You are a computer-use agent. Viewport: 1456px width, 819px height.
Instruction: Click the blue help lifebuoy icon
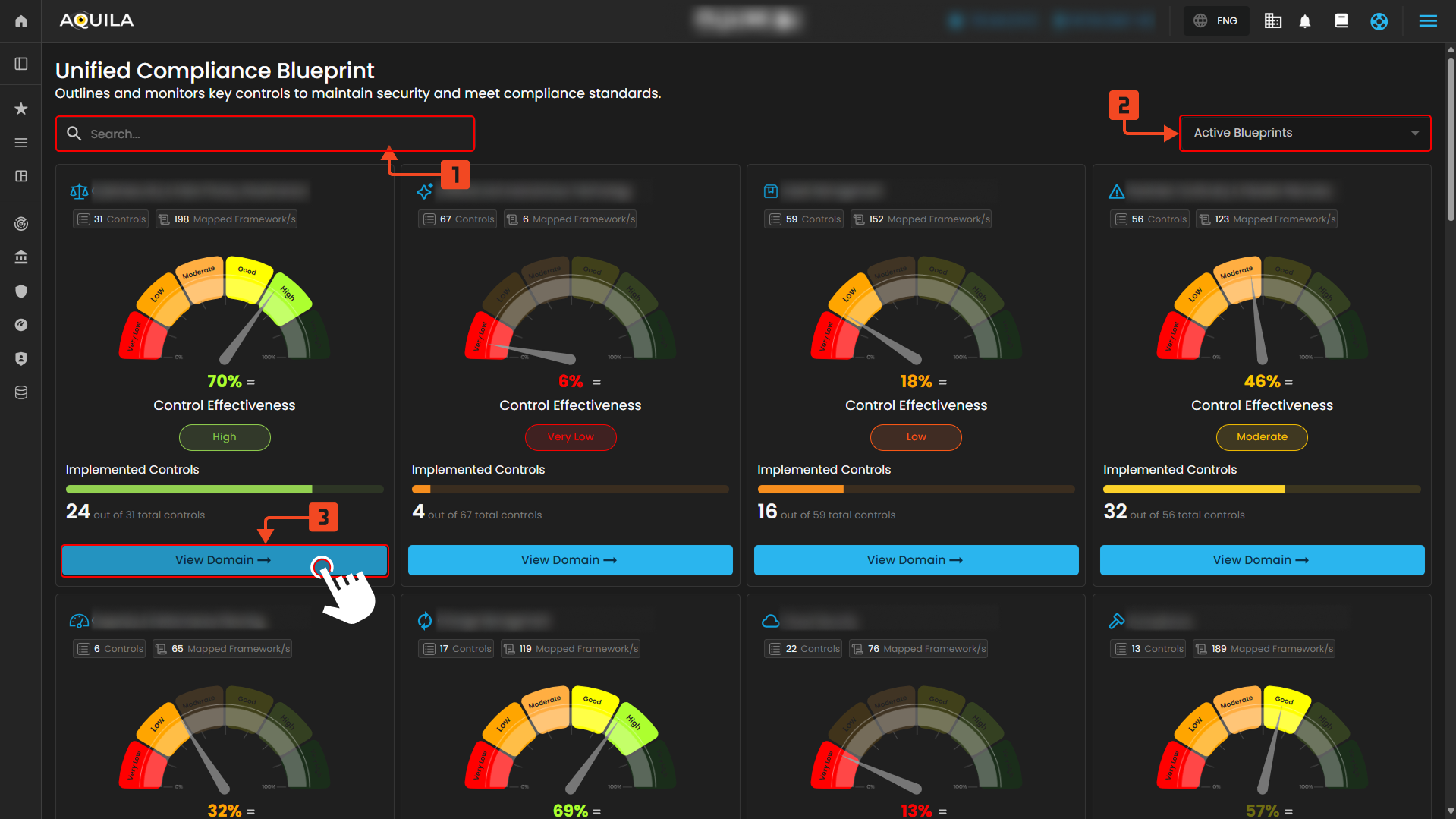pos(1379,21)
